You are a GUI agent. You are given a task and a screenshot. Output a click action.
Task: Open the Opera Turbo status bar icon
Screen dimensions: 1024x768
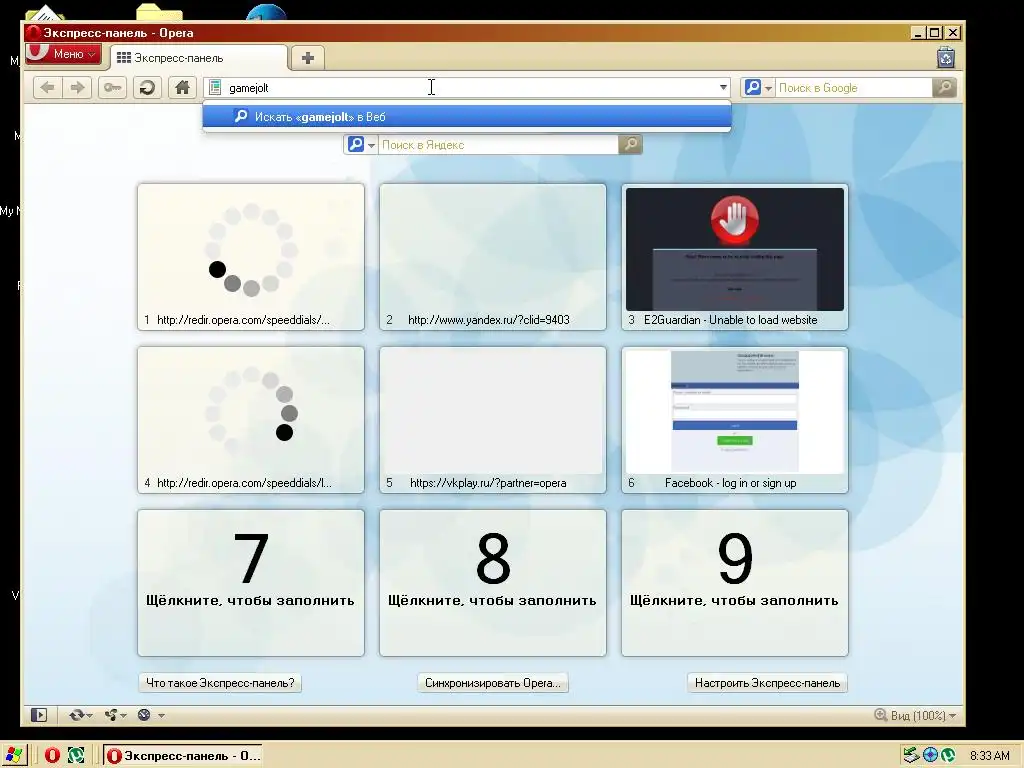coord(144,715)
